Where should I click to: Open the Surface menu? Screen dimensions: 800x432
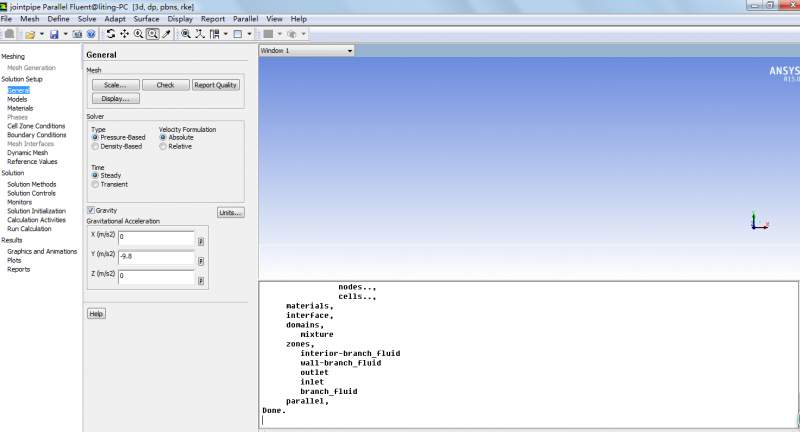[x=146, y=19]
